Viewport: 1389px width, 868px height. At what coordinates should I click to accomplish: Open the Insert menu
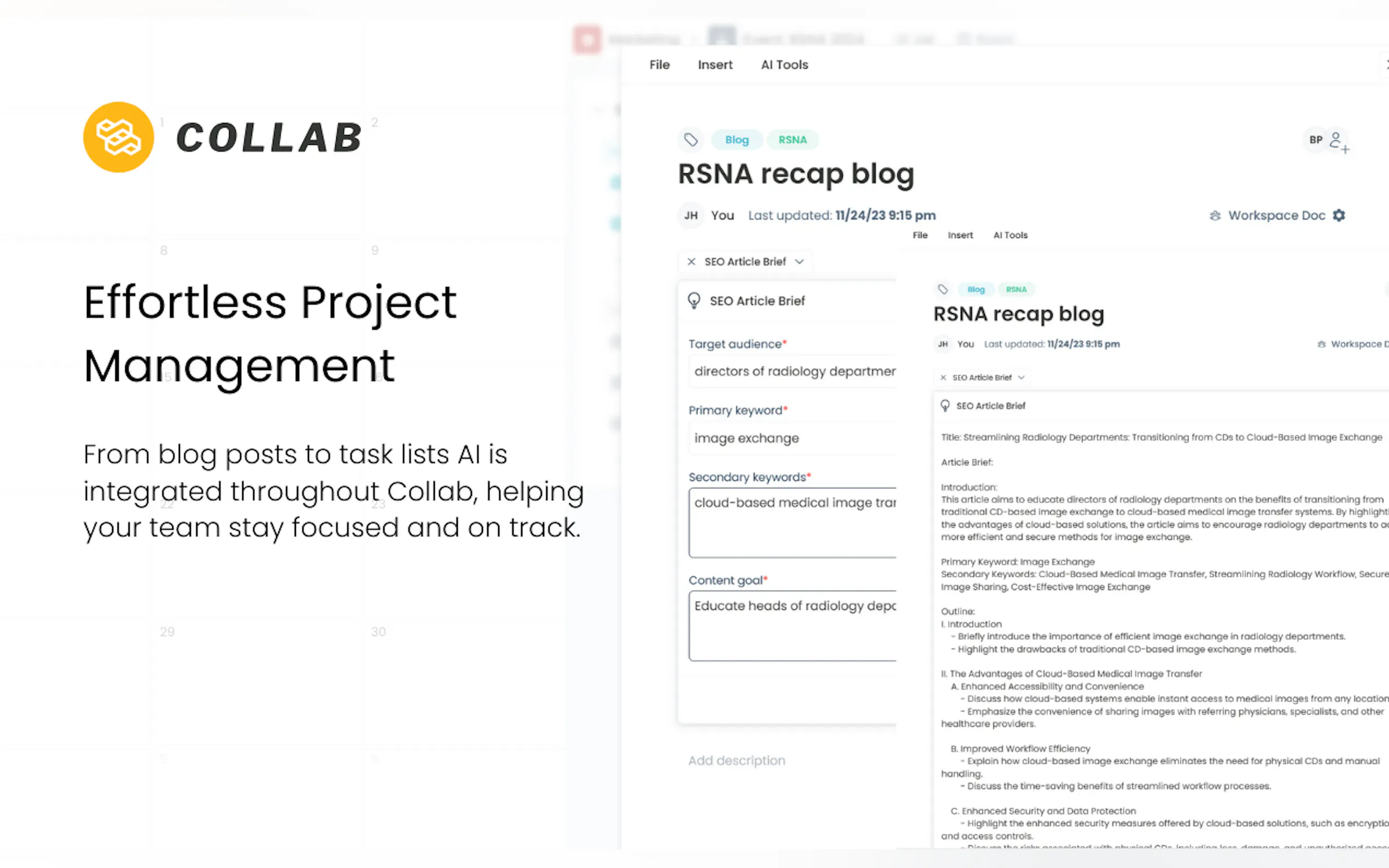coord(715,65)
